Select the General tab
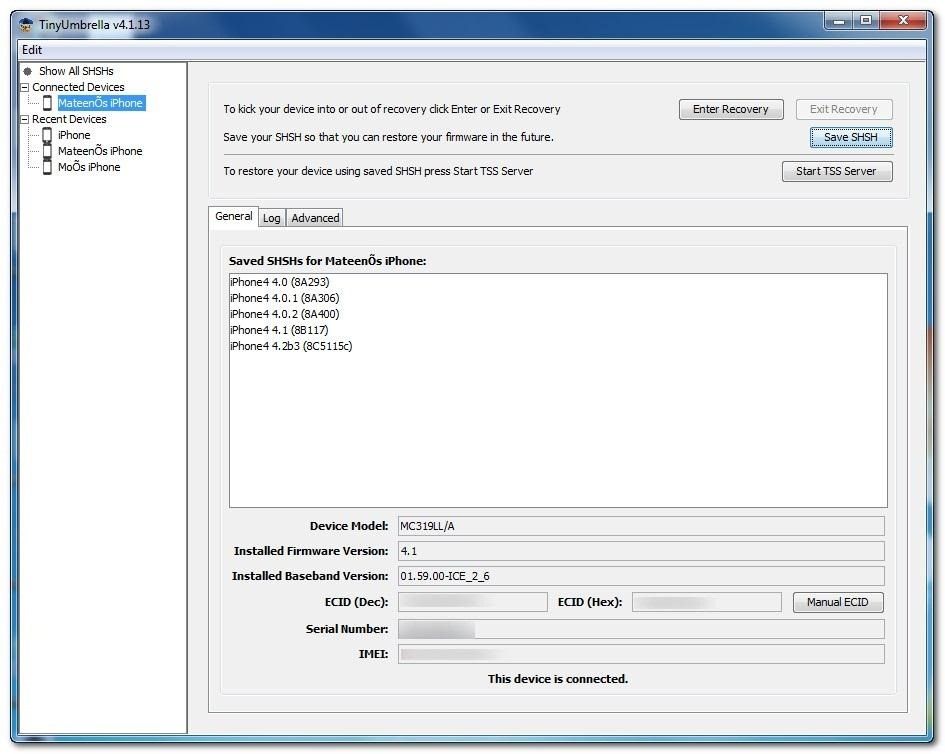Screen dimensions: 945x754 click(x=233, y=216)
